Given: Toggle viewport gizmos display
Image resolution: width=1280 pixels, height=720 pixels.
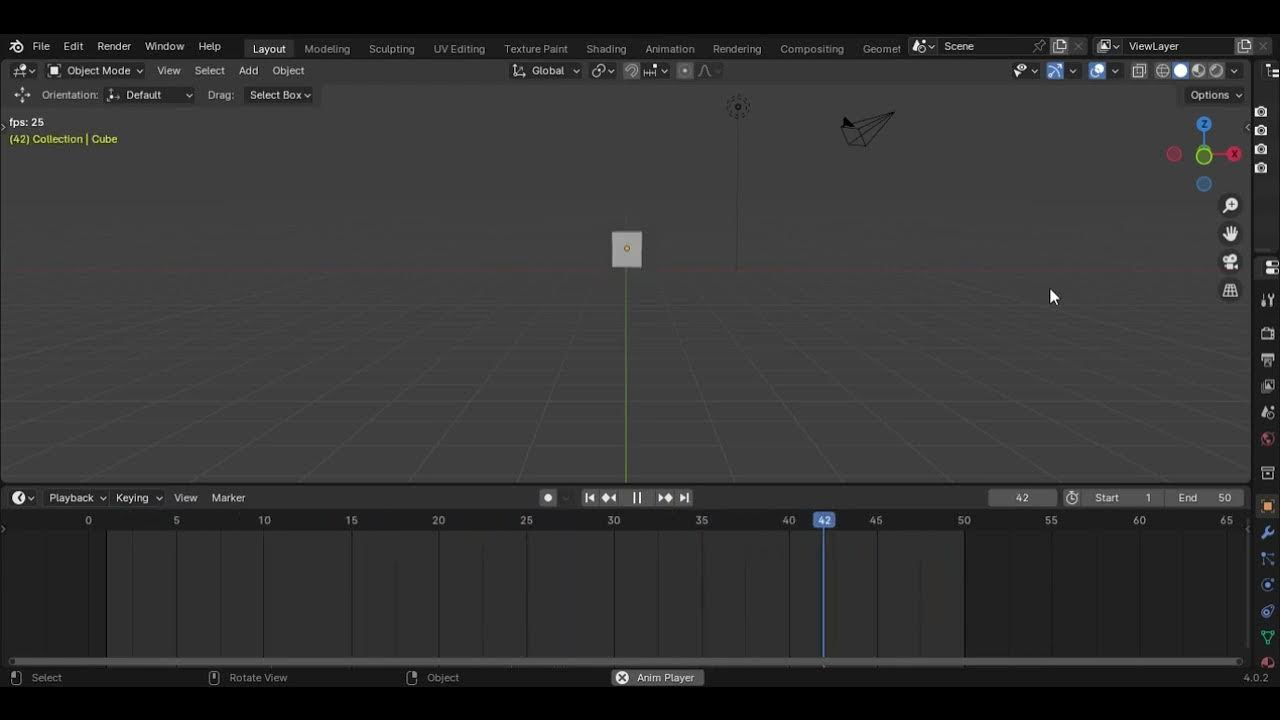Looking at the screenshot, I should point(1055,71).
